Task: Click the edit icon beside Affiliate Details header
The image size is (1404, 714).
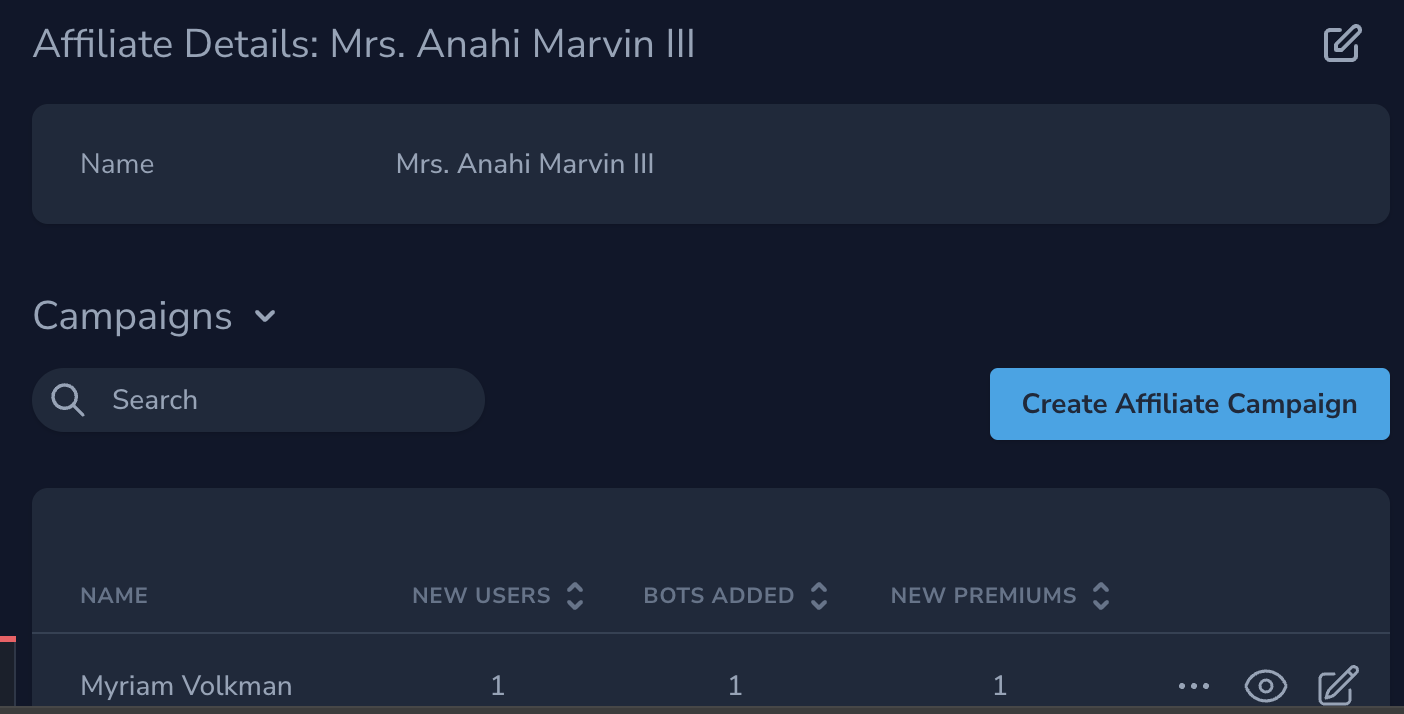Action: [x=1343, y=44]
